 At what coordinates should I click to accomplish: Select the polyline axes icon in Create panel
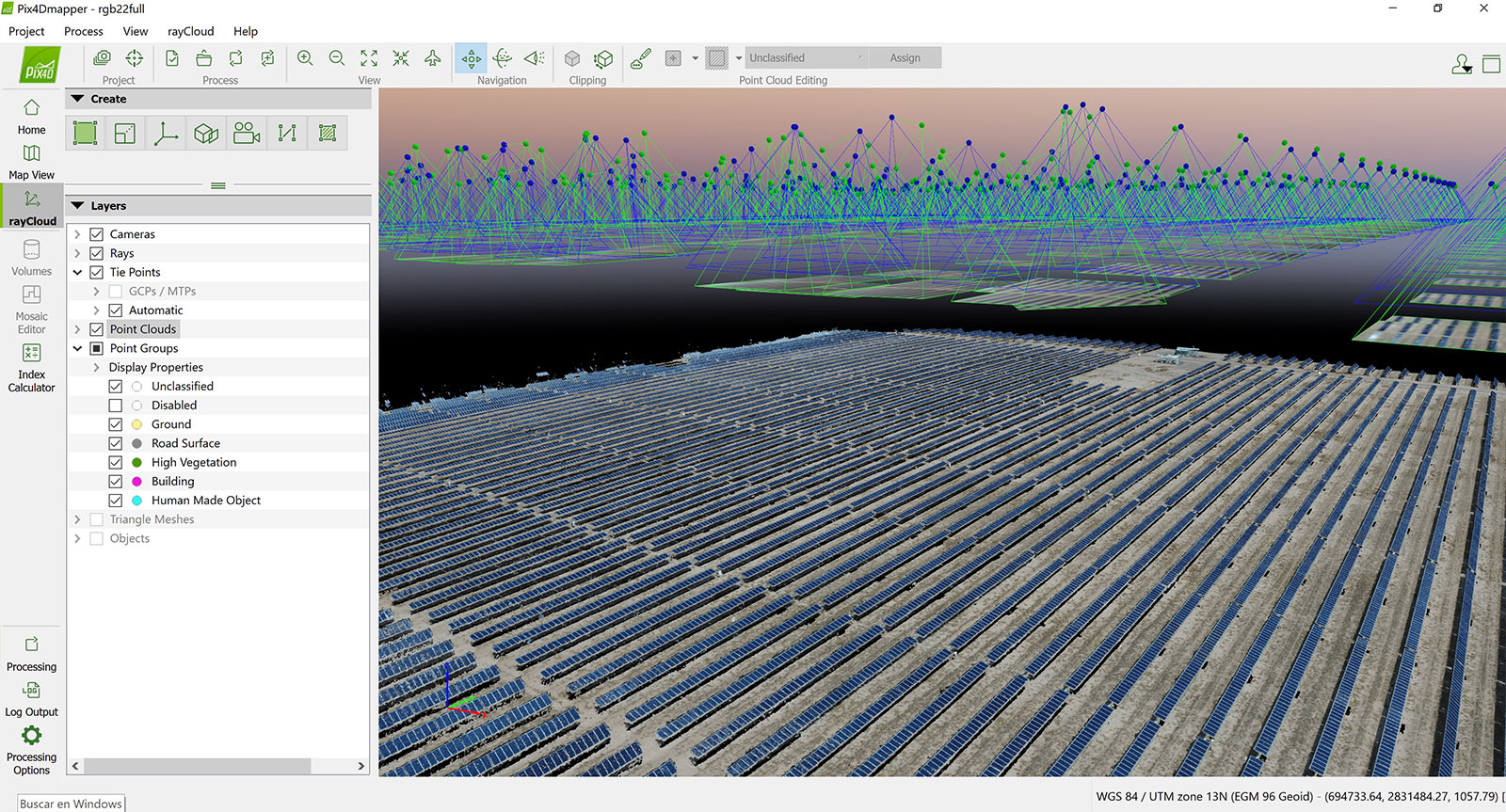click(x=166, y=134)
